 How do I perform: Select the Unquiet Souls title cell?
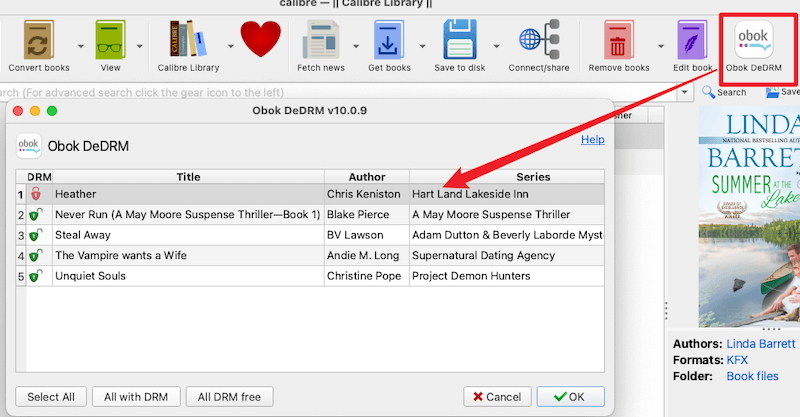coord(188,276)
